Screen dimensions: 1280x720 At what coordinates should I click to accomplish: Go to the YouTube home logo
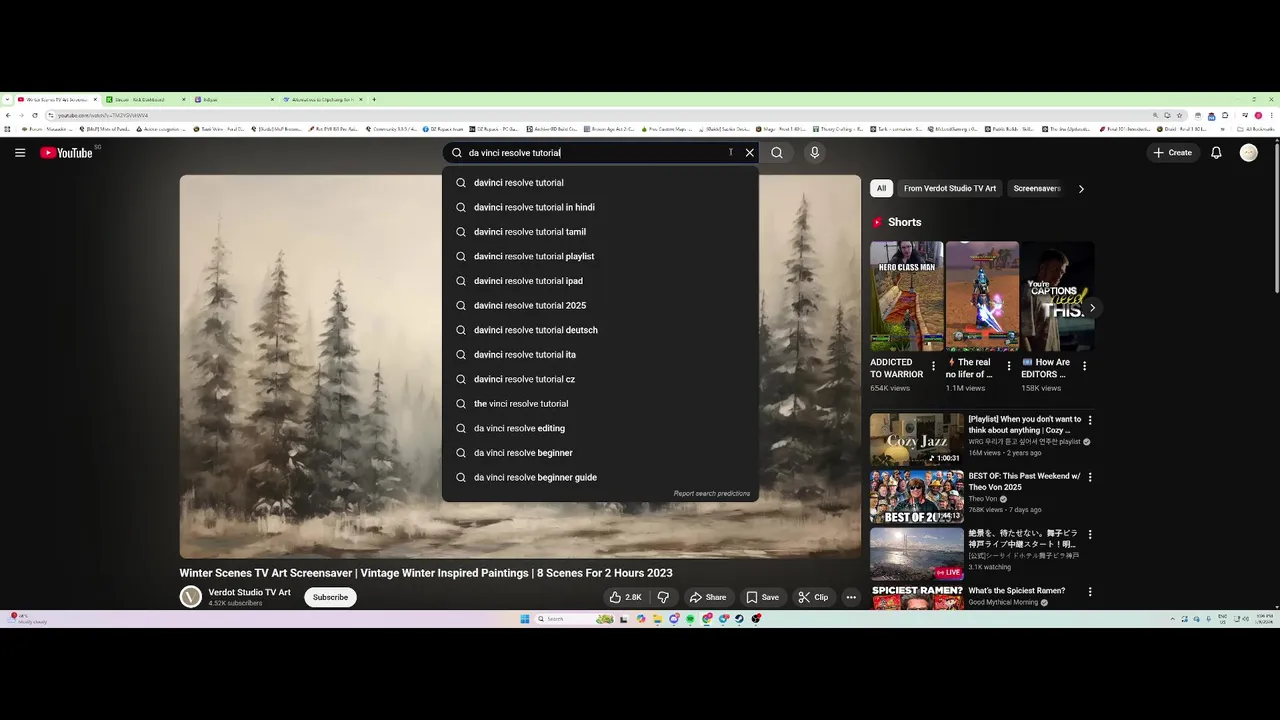66,153
